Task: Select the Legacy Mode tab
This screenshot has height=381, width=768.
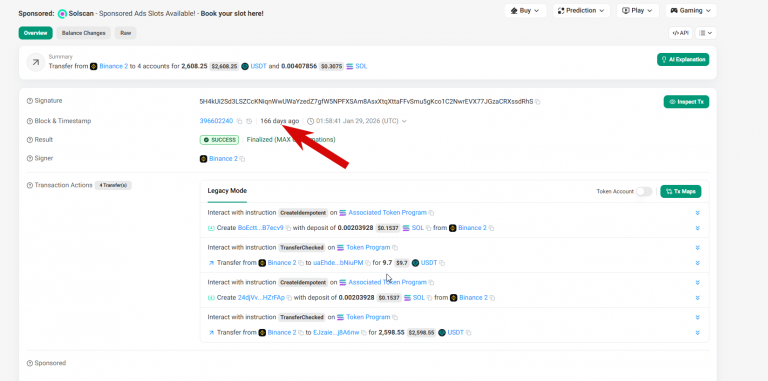Action: click(x=227, y=191)
